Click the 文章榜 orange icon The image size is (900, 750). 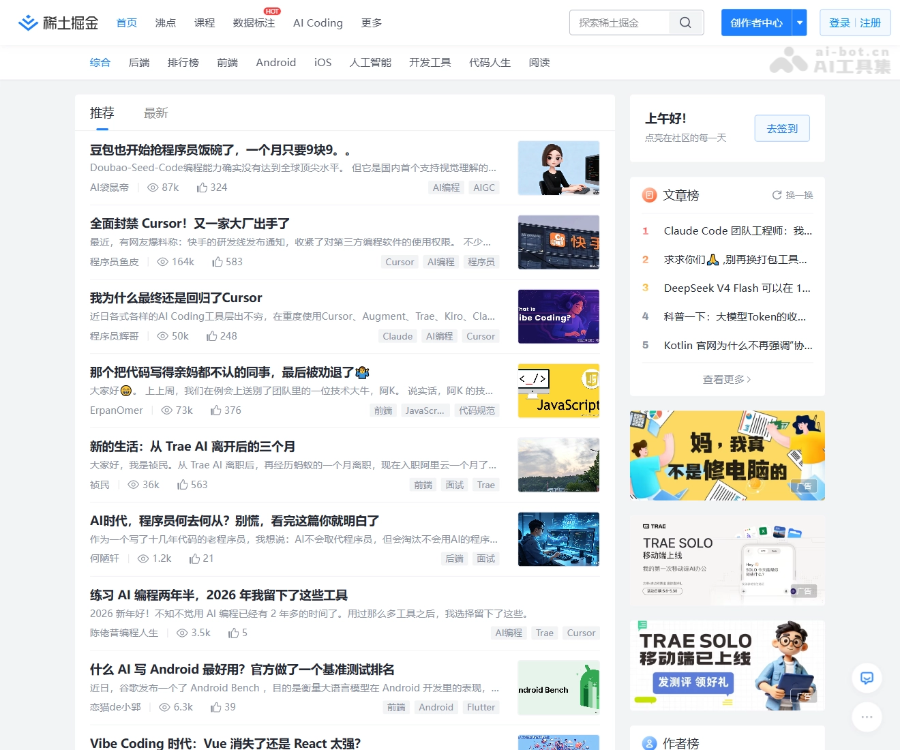649,195
